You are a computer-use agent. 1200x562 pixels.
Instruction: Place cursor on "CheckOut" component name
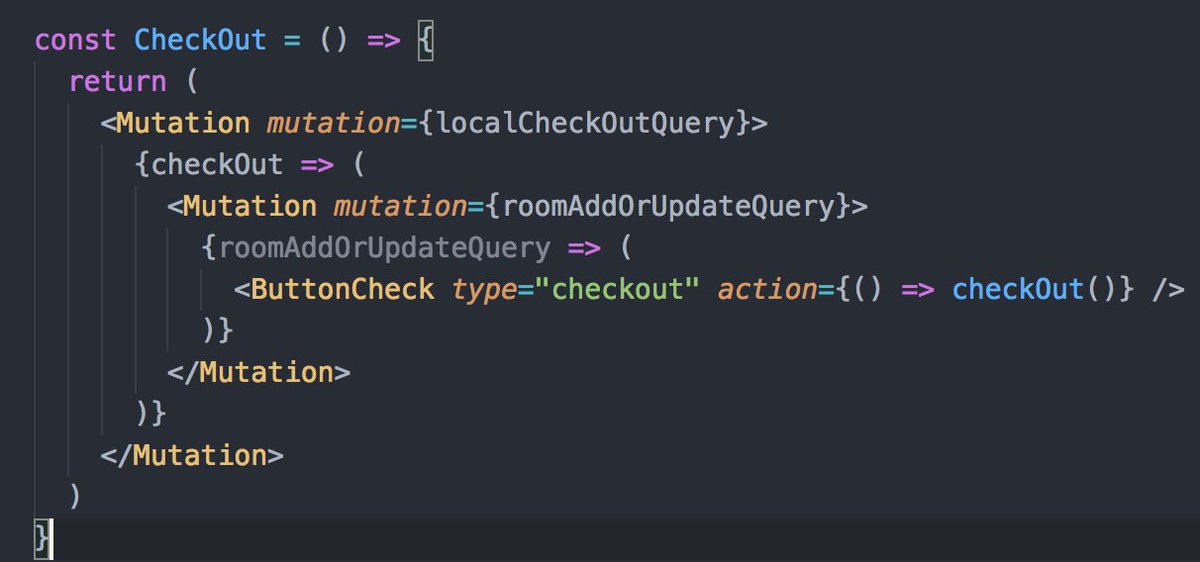(x=201, y=41)
